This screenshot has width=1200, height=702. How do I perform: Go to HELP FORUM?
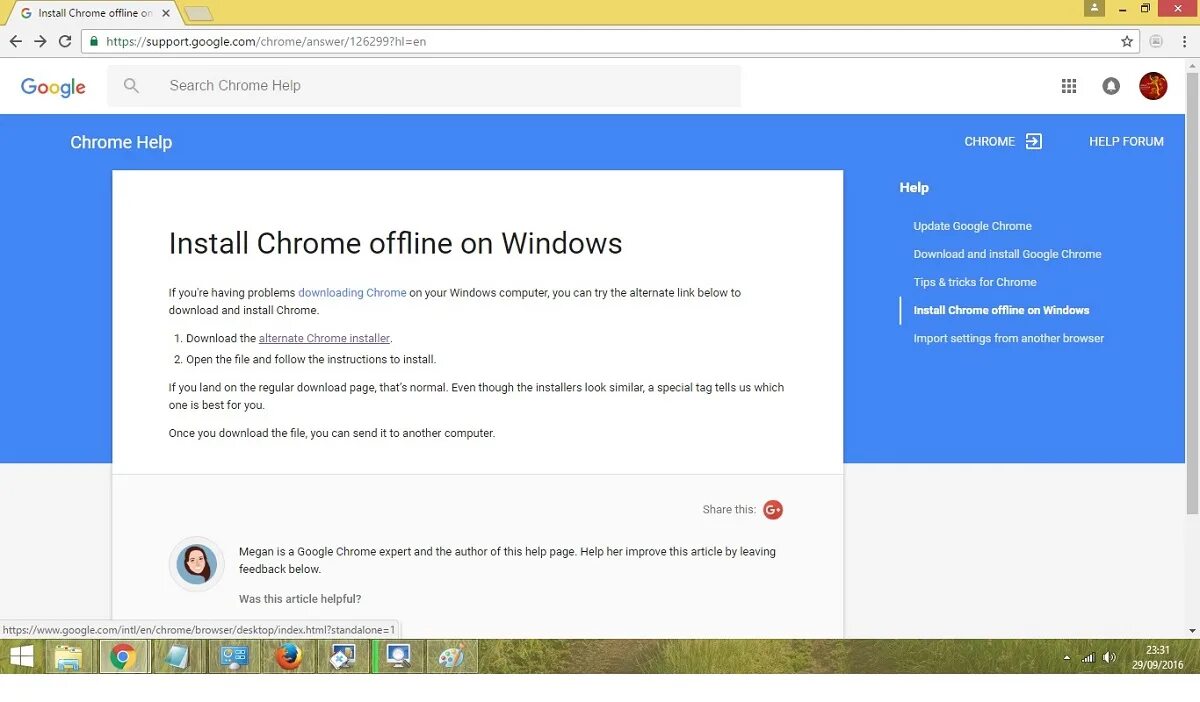1126,141
